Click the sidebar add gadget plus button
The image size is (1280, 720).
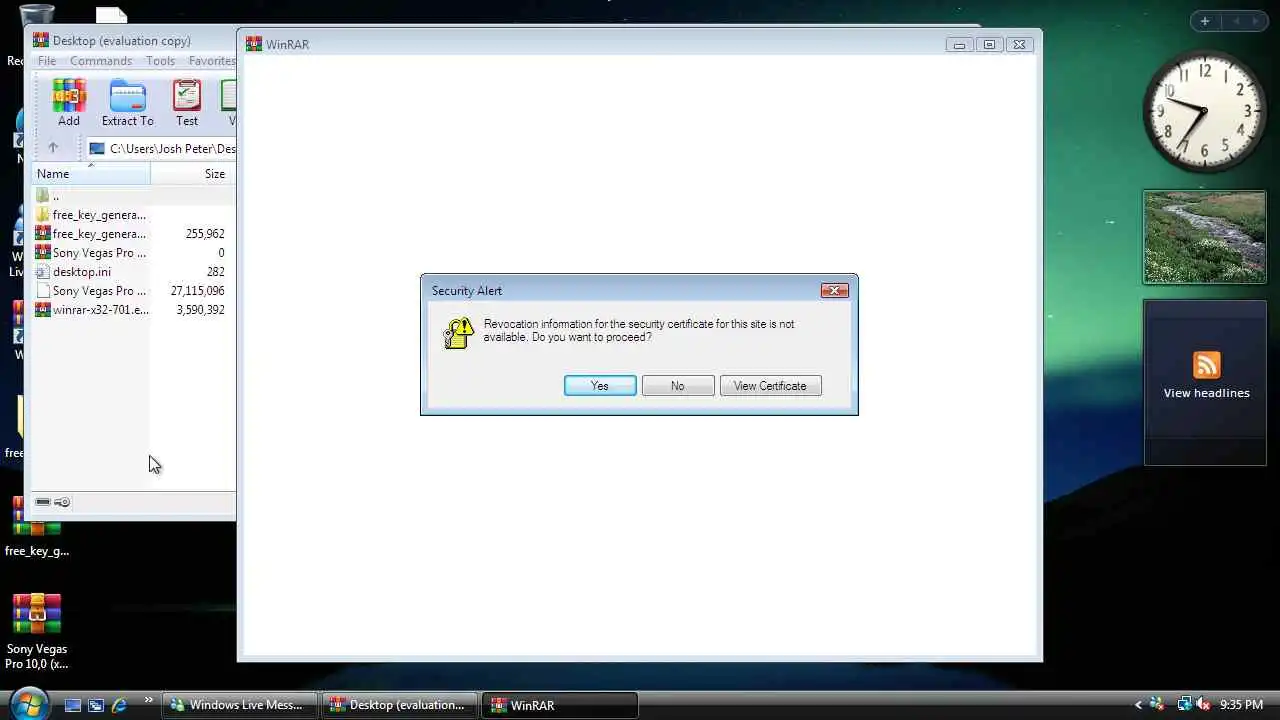[x=1204, y=21]
